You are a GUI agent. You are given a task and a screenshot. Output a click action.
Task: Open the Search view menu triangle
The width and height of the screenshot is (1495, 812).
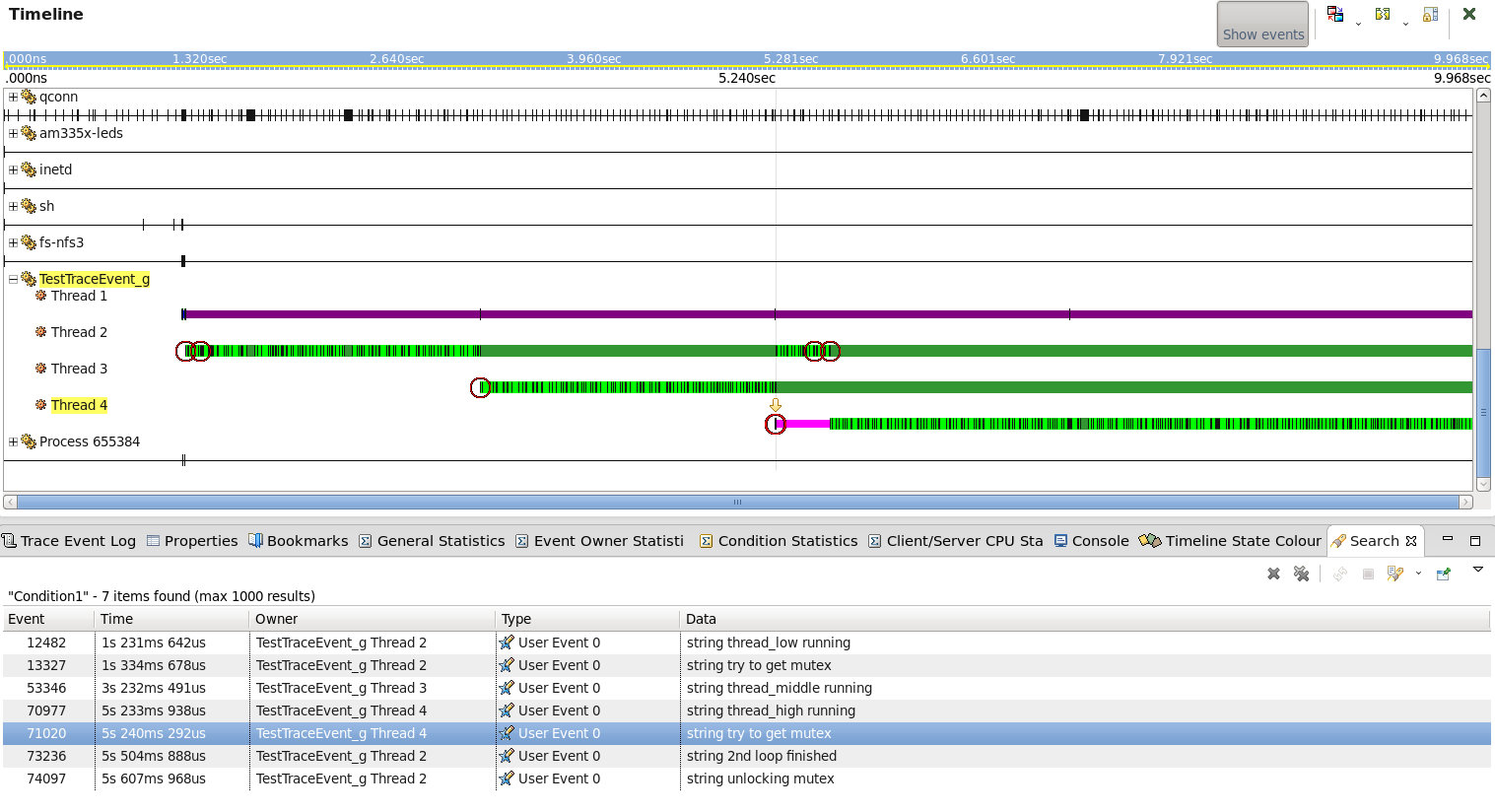click(x=1477, y=570)
